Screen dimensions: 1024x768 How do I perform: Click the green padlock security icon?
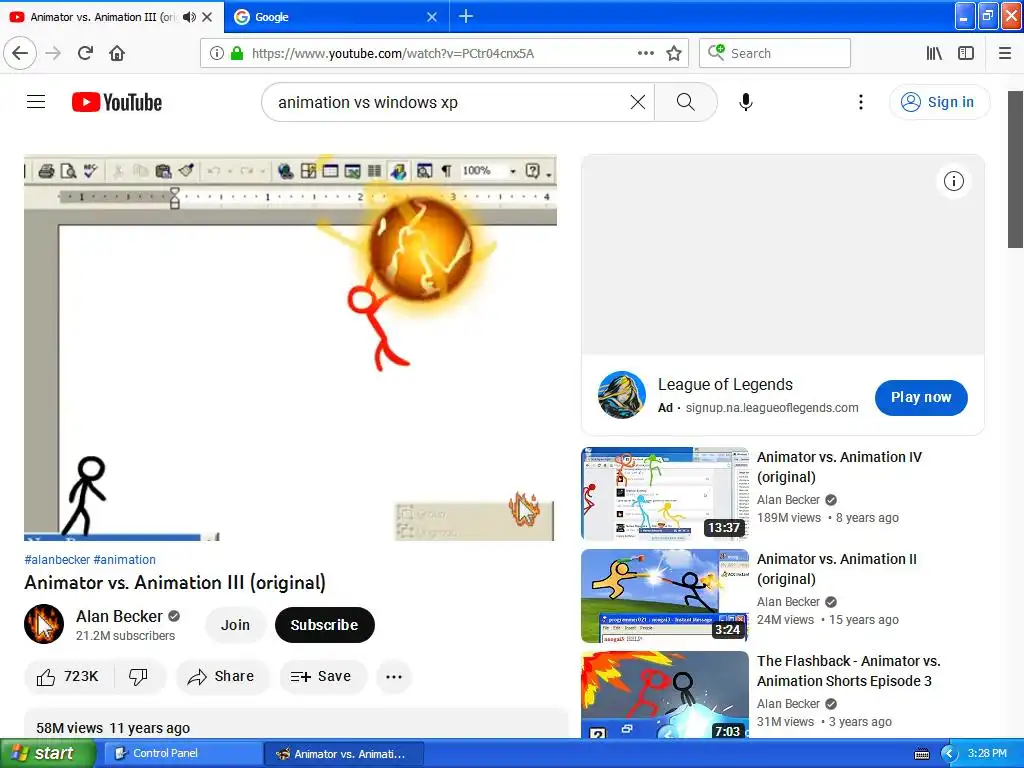(x=237, y=54)
